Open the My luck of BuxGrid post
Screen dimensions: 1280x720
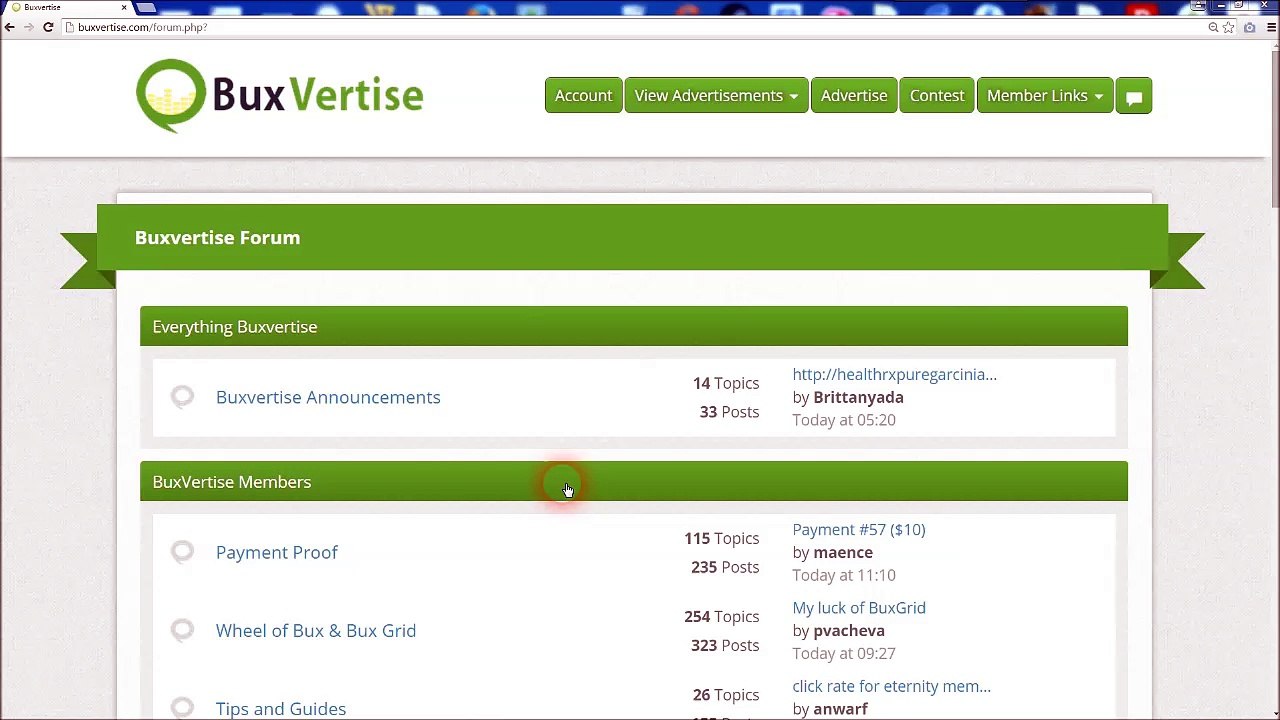[x=859, y=608]
